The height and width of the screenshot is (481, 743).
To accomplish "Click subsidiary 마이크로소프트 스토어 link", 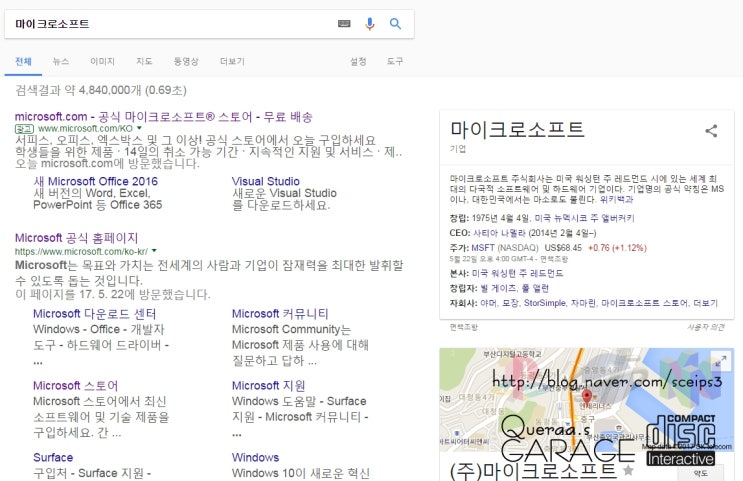I will [x=644, y=303].
